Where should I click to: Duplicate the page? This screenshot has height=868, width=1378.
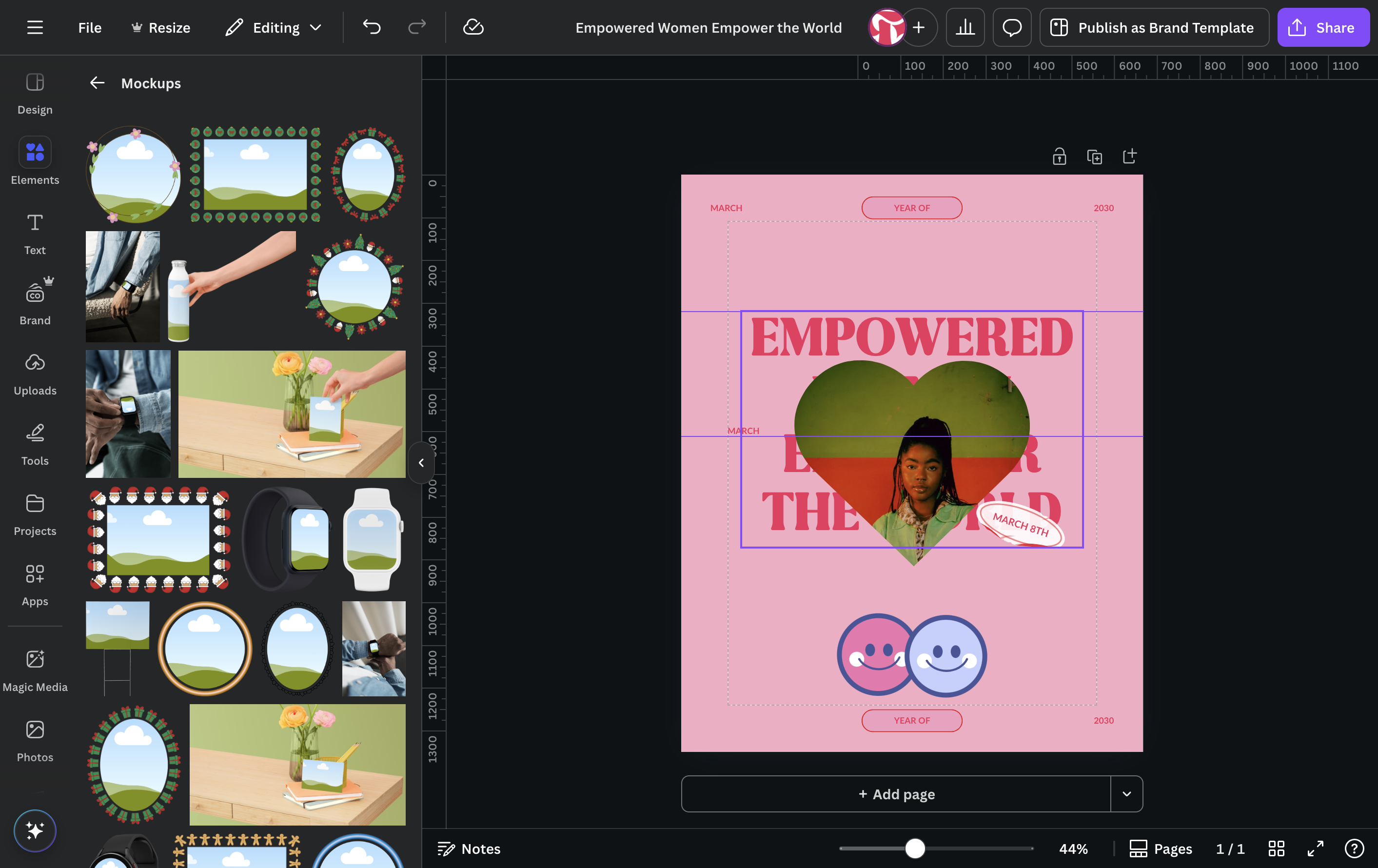[1094, 156]
